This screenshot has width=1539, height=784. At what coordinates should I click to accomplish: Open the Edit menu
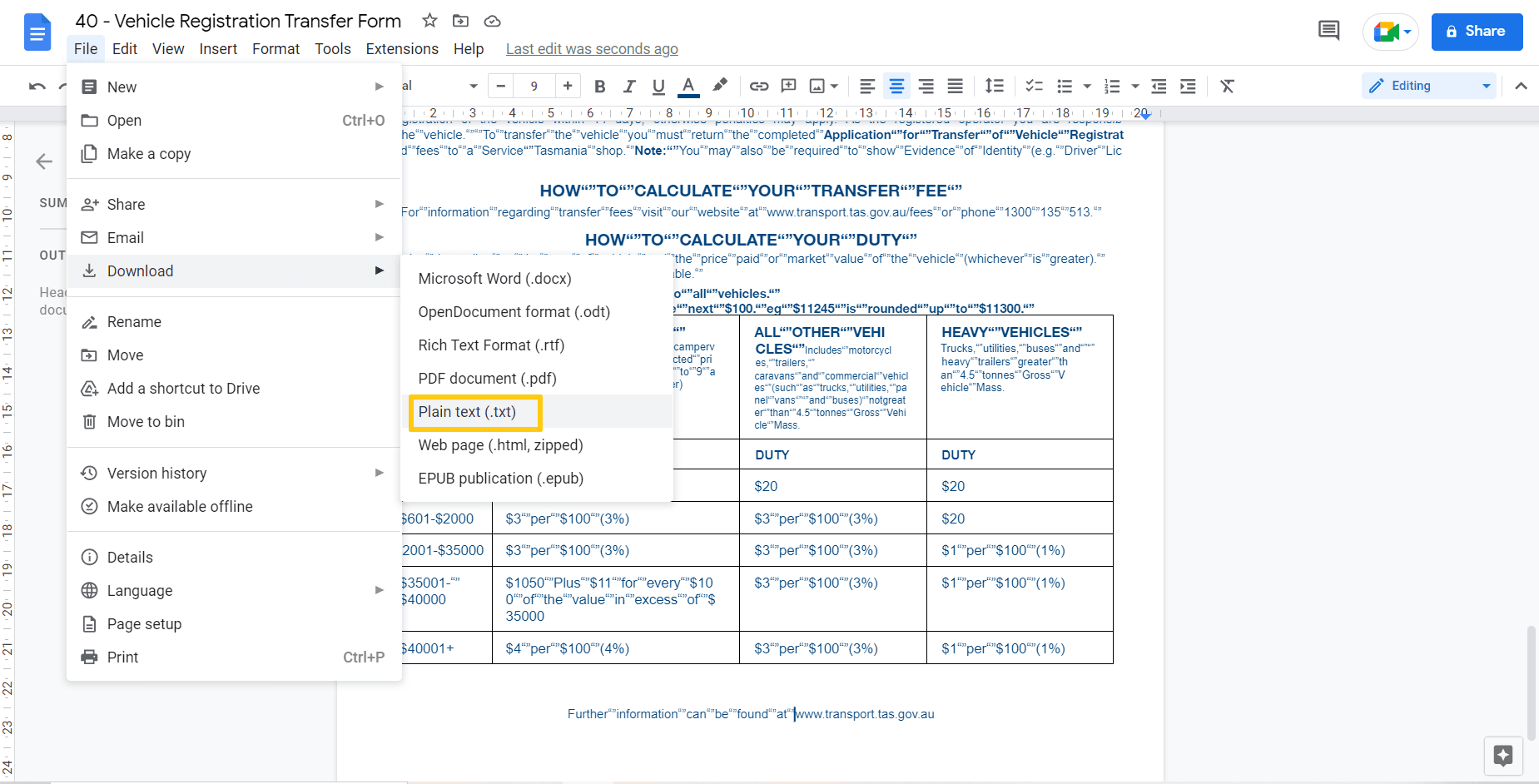[125, 49]
